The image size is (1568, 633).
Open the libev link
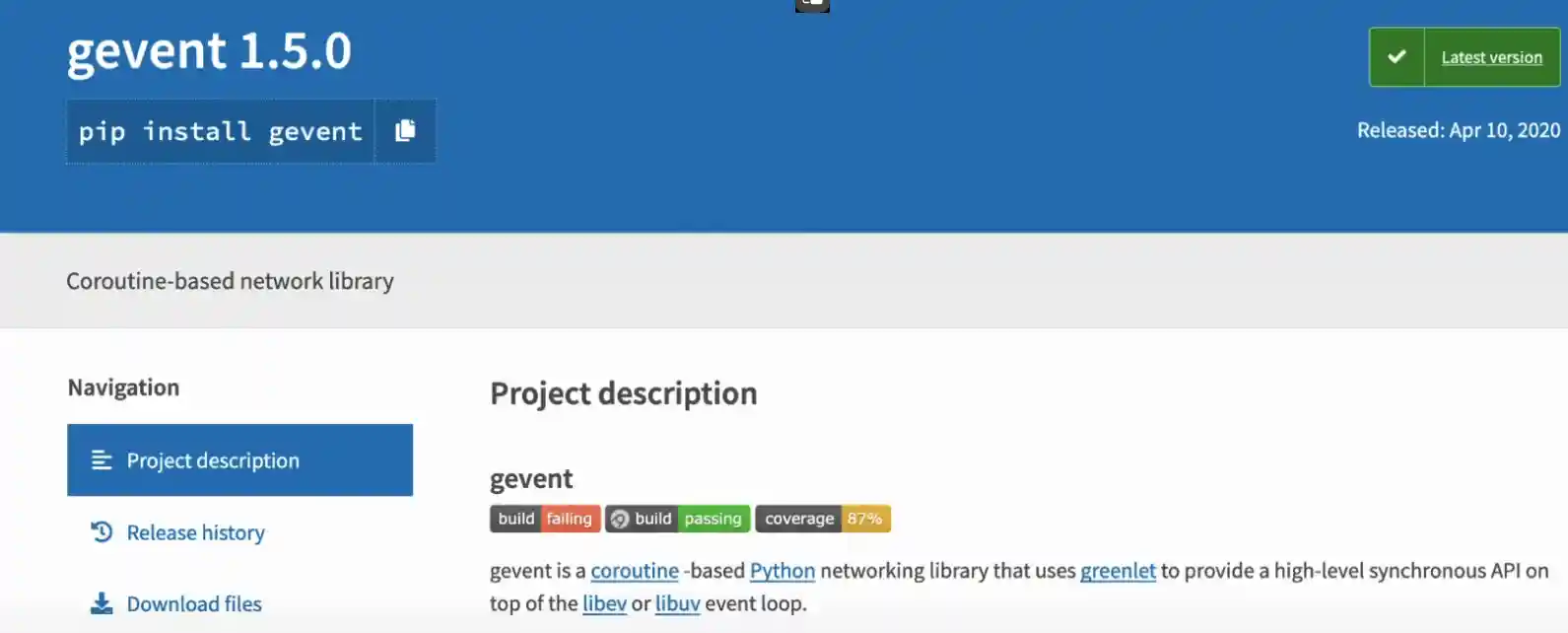click(604, 603)
